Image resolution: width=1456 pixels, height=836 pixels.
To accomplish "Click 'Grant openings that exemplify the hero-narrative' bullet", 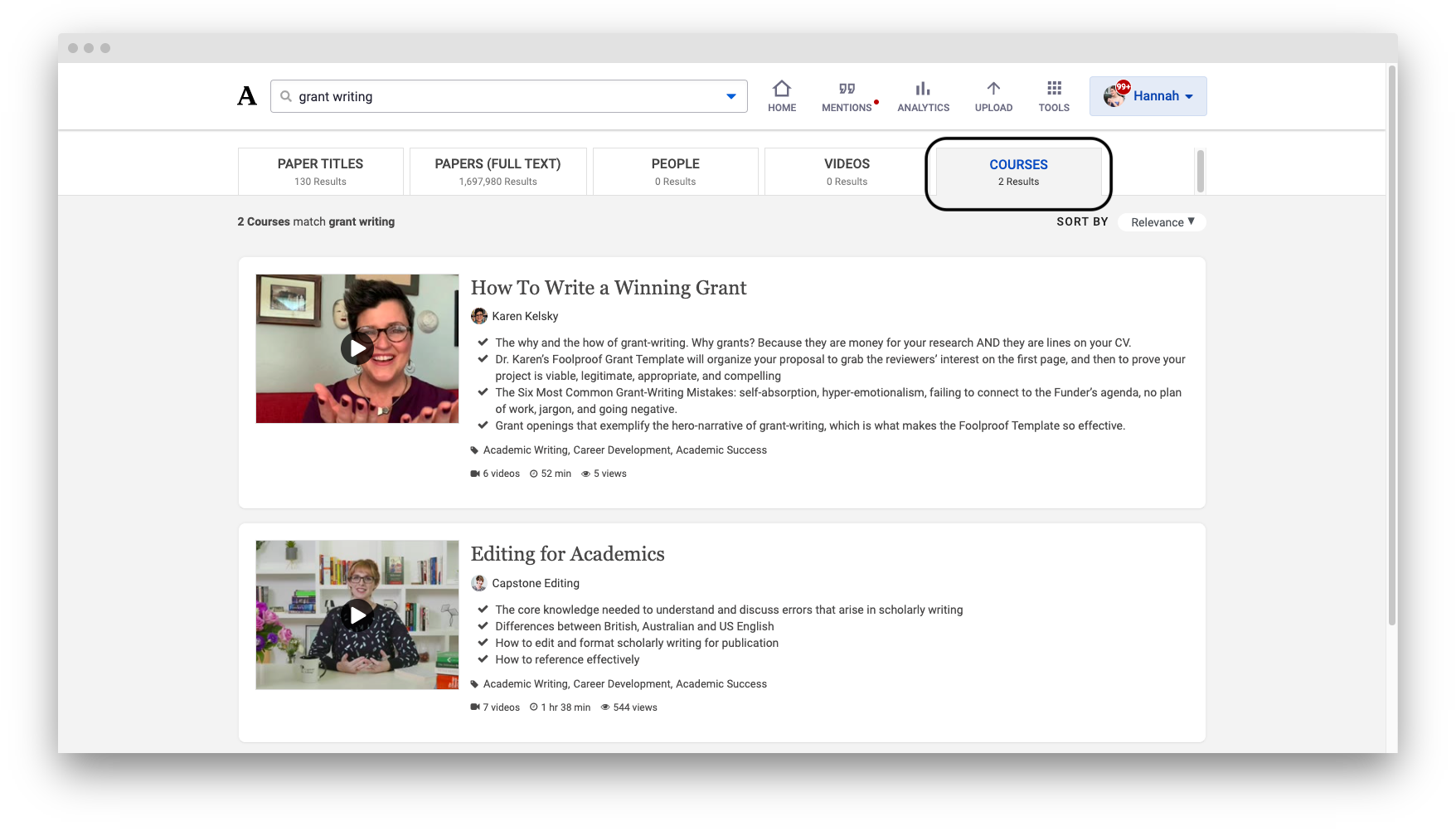I will click(x=810, y=425).
